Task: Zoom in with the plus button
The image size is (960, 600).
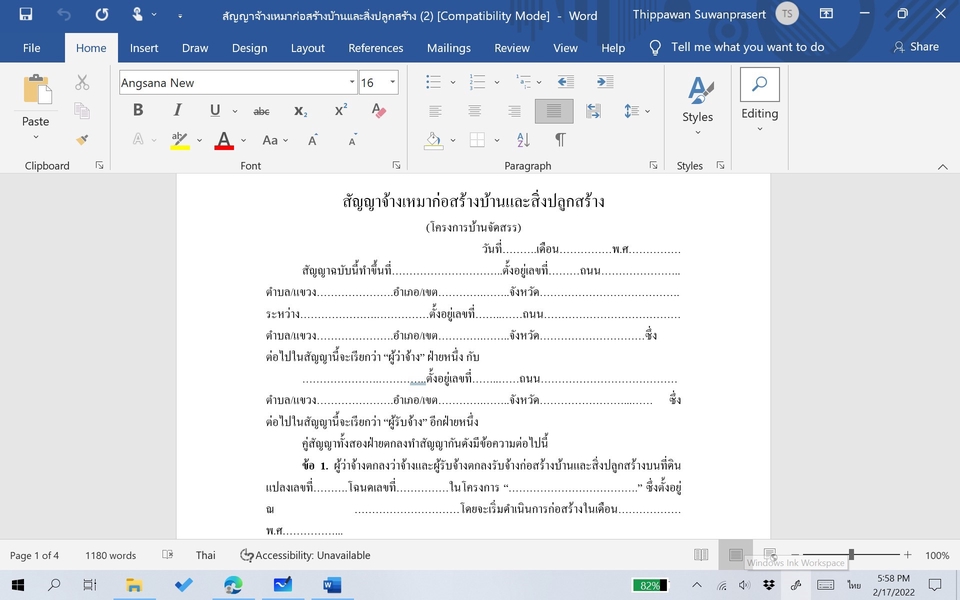Action: click(x=907, y=555)
